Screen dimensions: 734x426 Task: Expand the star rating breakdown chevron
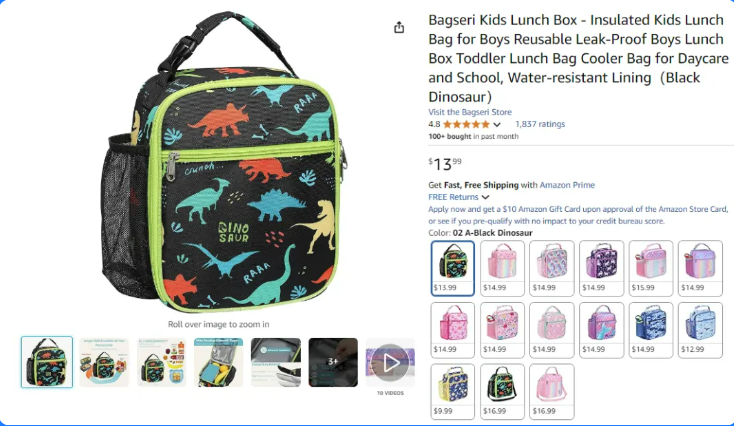click(x=497, y=125)
